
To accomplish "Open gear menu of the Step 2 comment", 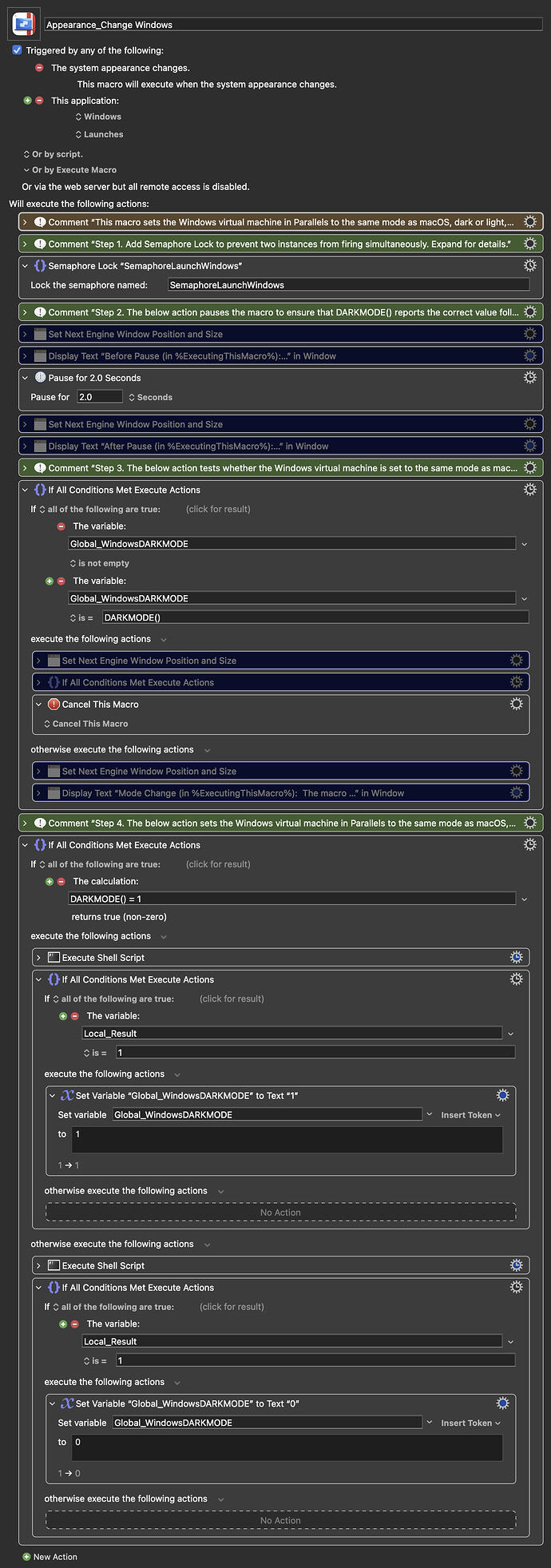I will point(529,312).
